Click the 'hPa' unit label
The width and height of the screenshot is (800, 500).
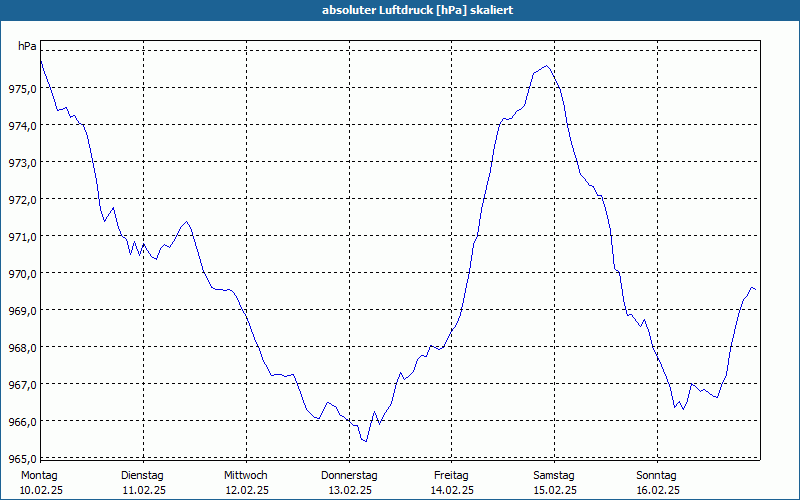(x=27, y=46)
